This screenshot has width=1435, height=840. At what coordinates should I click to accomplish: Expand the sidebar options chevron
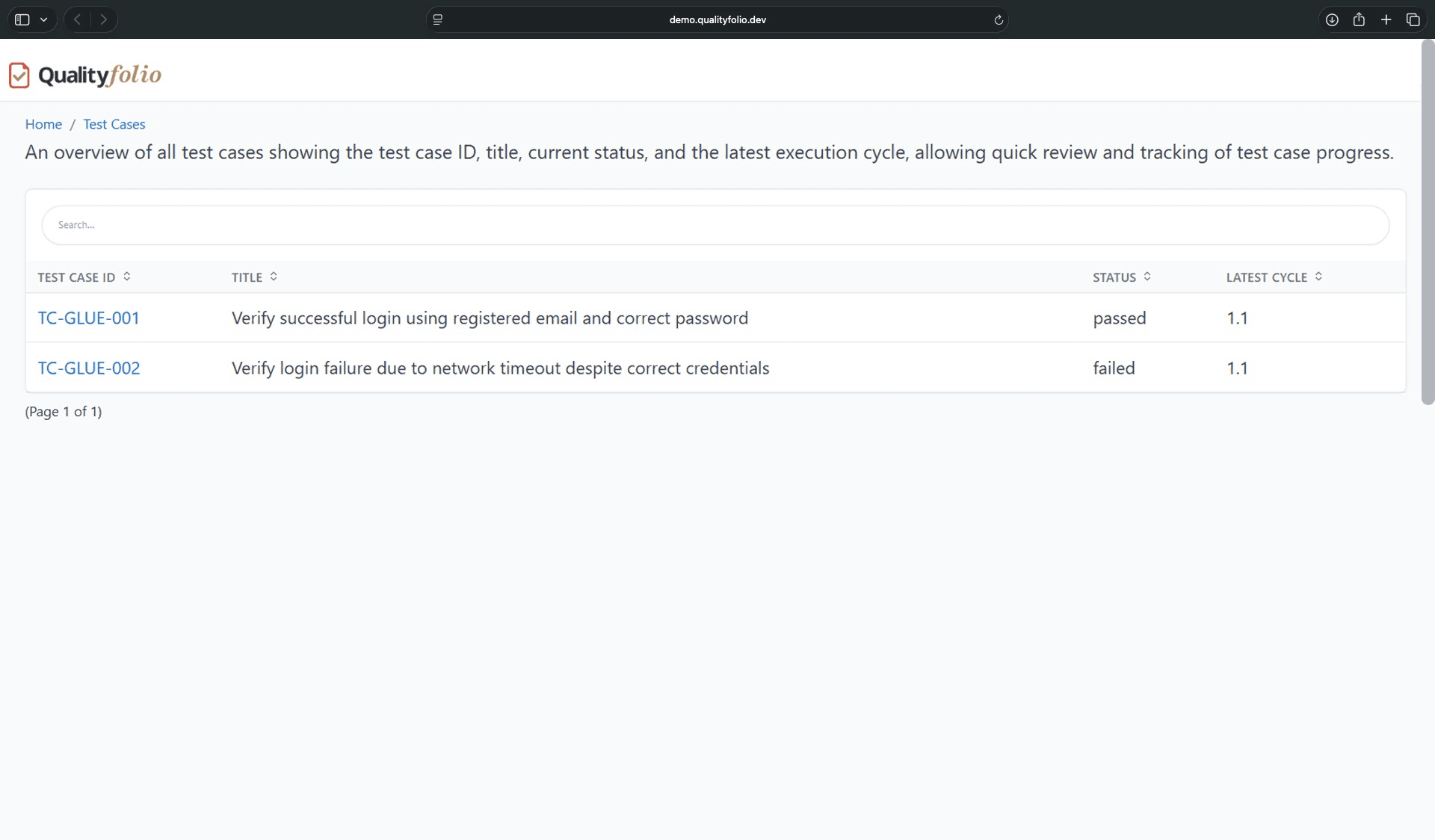pos(44,20)
